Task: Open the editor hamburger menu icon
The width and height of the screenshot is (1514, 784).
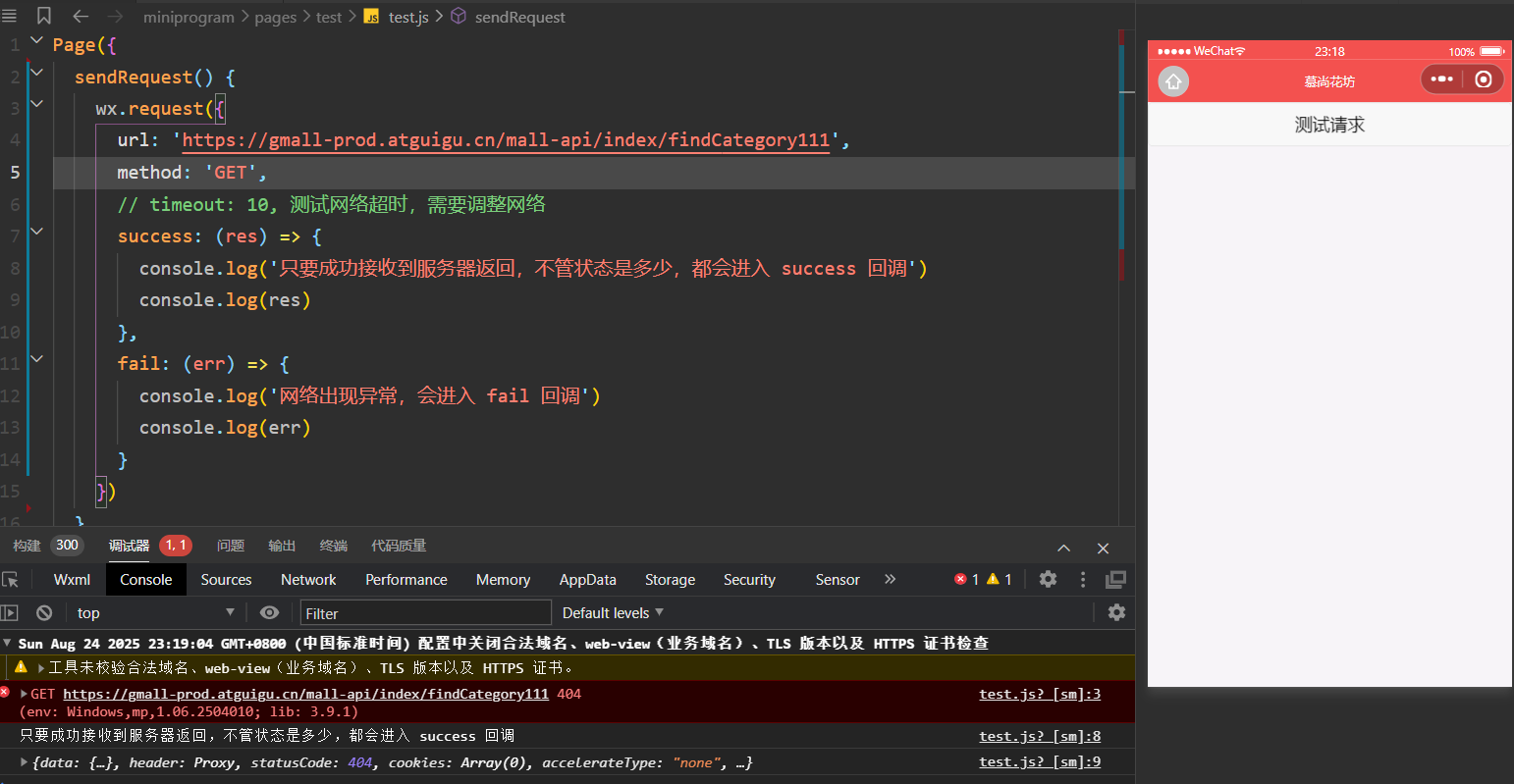Action: coord(10,16)
